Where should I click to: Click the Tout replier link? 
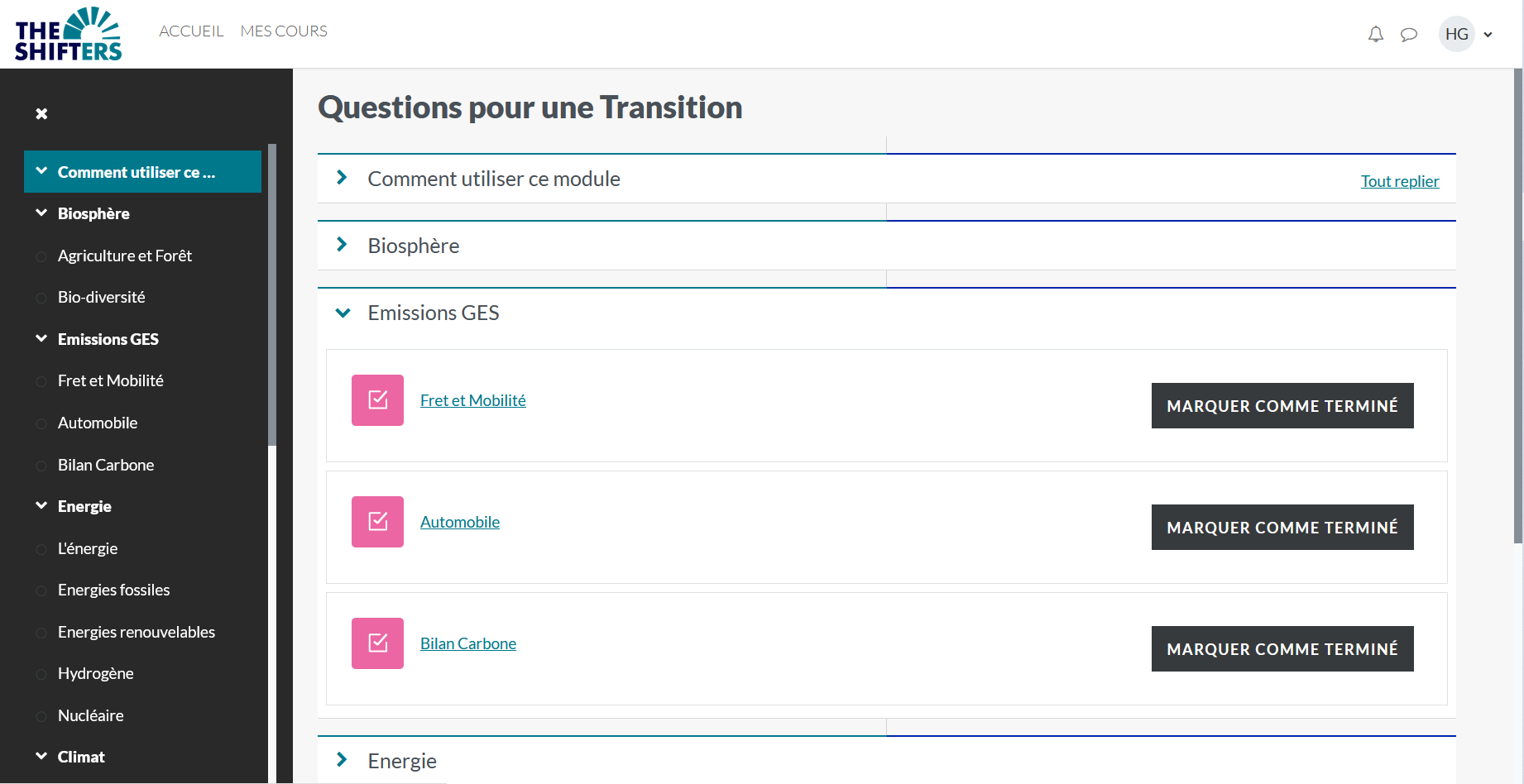(x=1400, y=181)
